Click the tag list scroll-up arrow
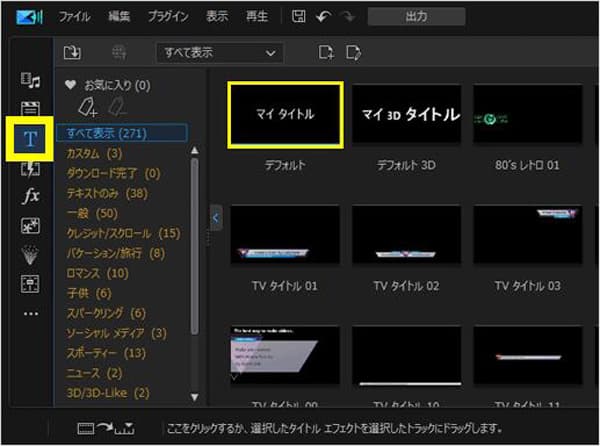The width and height of the screenshot is (600, 446). tap(194, 150)
